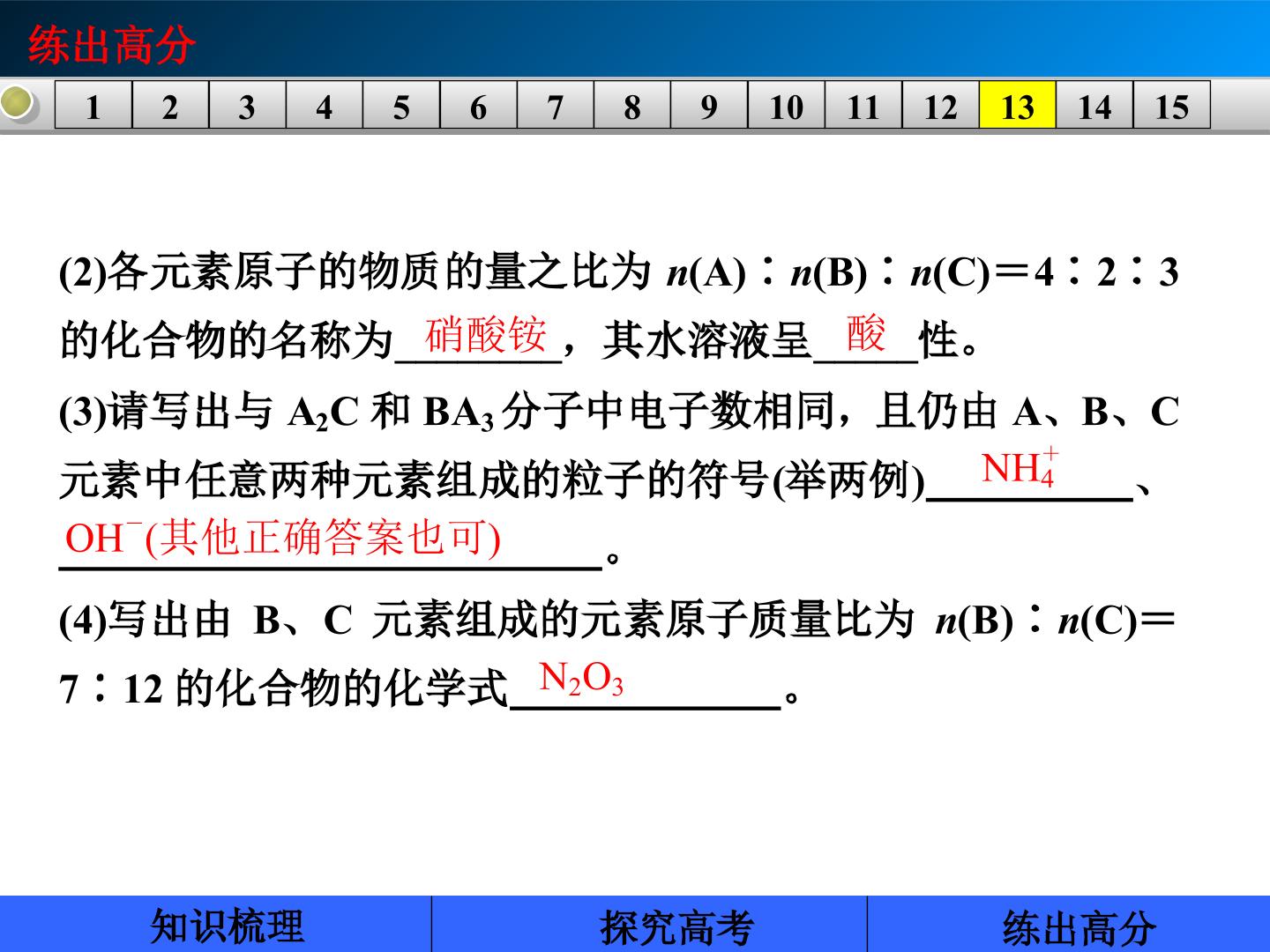The height and width of the screenshot is (952, 1270).
Task: Switch to question number 12
Action: pos(939,106)
